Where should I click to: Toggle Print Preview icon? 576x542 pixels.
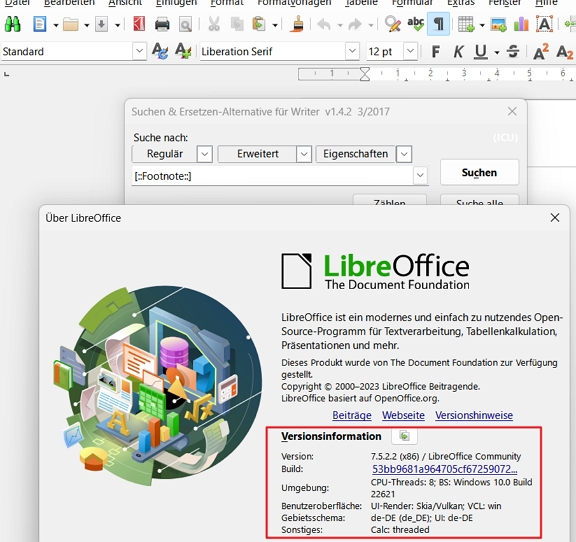pos(186,25)
